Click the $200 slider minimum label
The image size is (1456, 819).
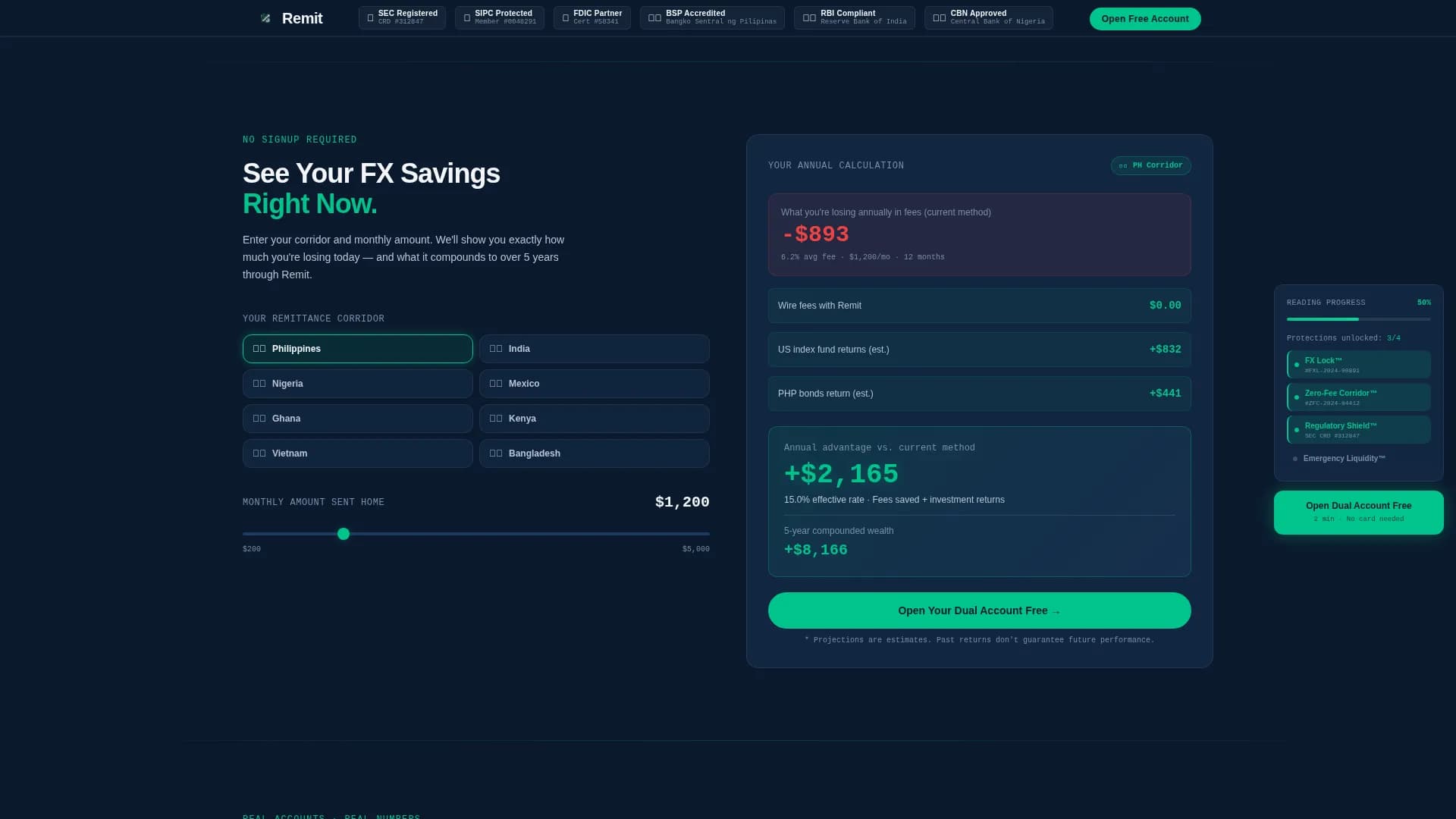252,549
